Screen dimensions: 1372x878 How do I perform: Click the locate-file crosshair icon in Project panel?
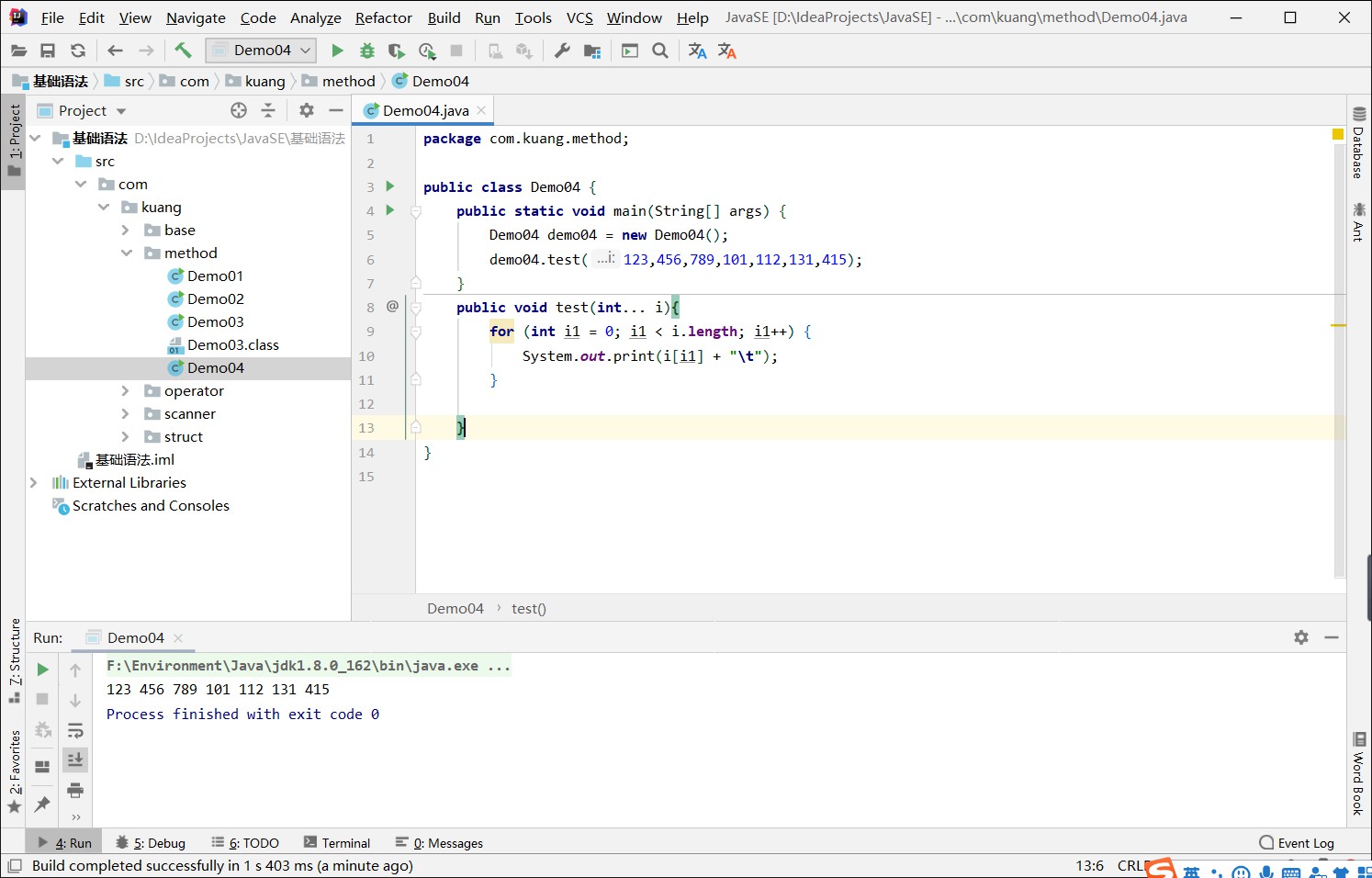tap(239, 110)
